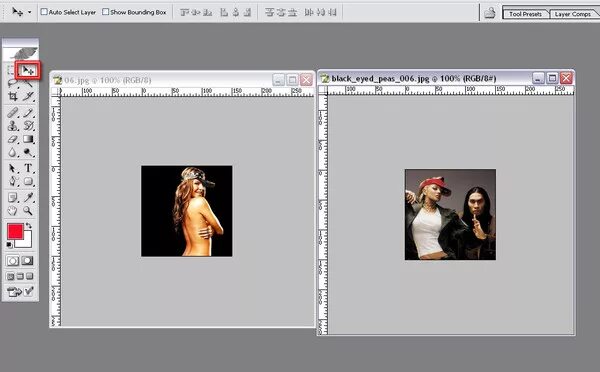This screenshot has width=600, height=372.
Task: Select the Lasso tool
Action: coord(12,83)
